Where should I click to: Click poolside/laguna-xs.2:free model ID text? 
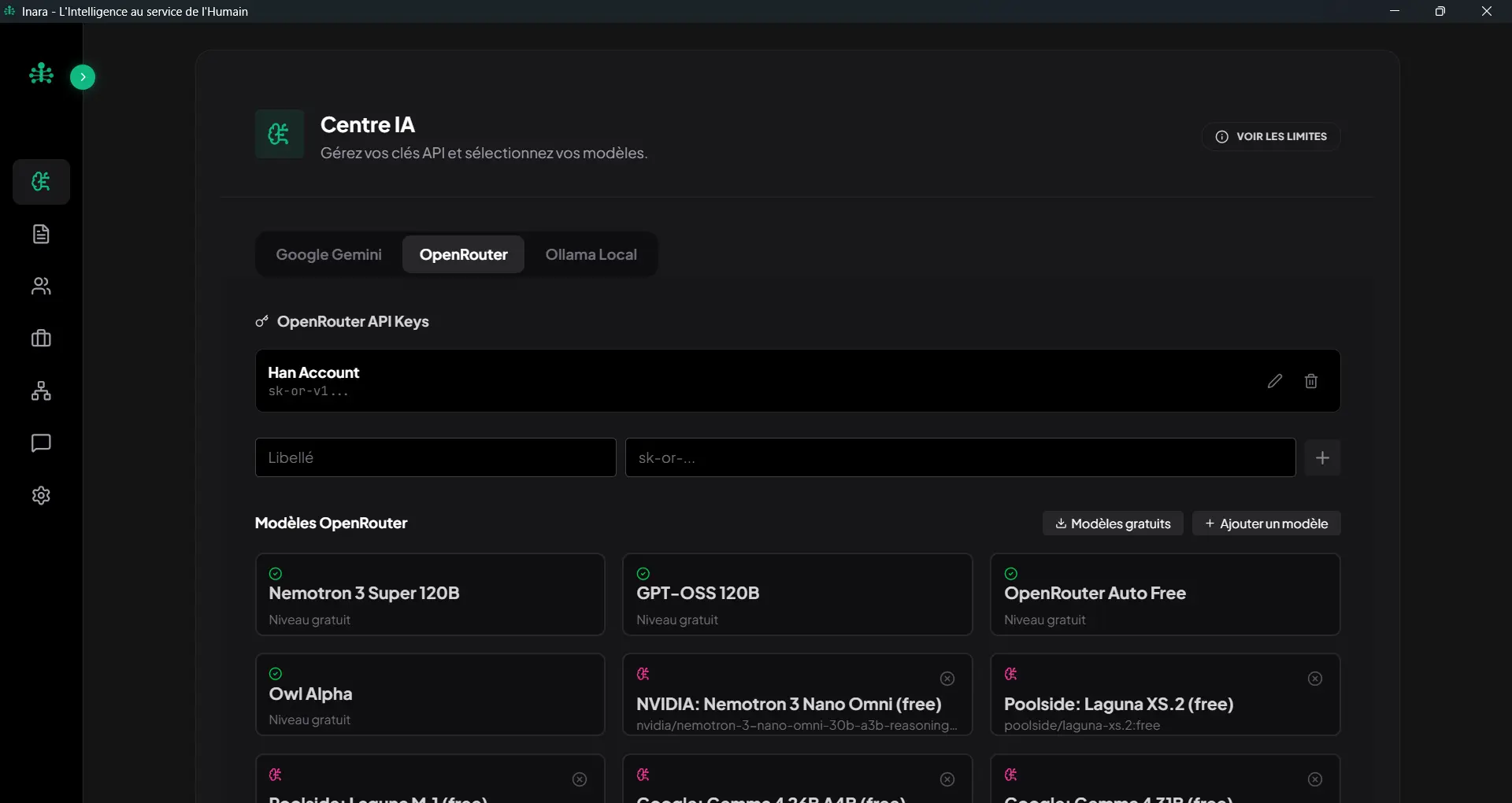click(1082, 725)
